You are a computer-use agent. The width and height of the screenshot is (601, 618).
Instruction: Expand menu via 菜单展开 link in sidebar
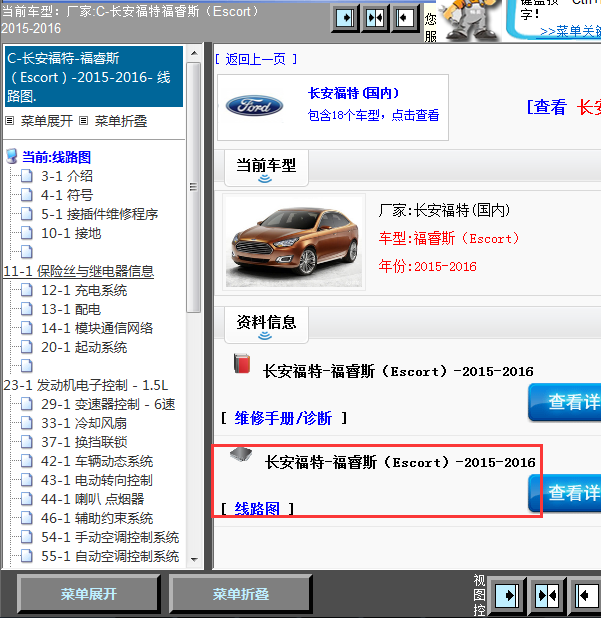[47, 121]
